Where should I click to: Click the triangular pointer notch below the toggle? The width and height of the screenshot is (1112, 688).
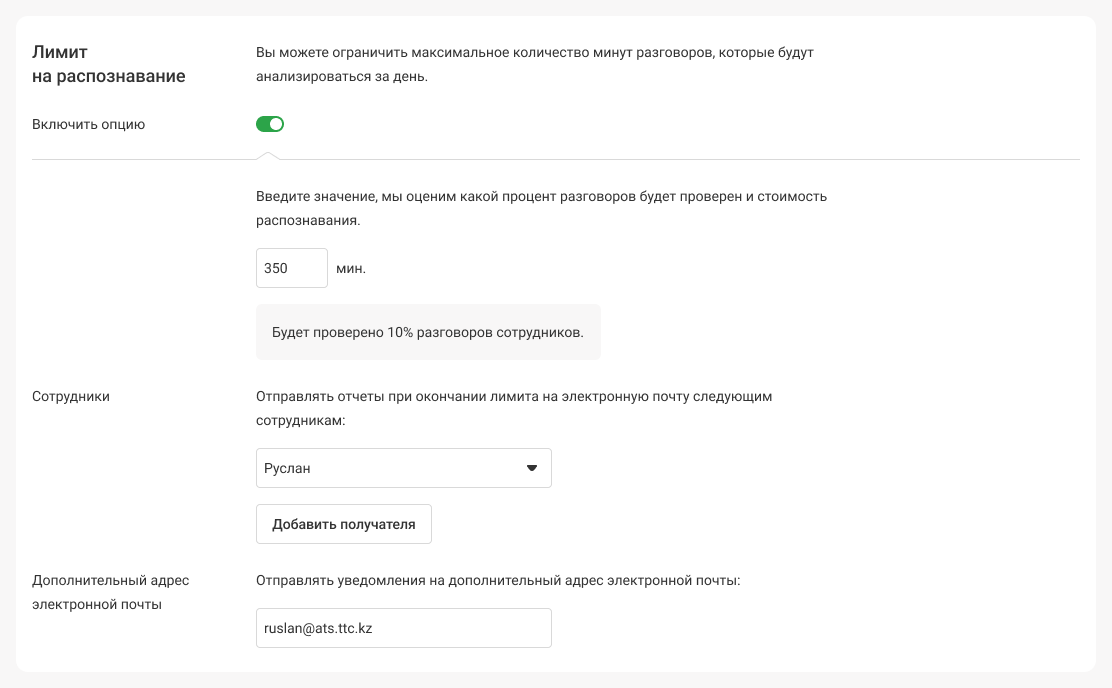(266, 155)
